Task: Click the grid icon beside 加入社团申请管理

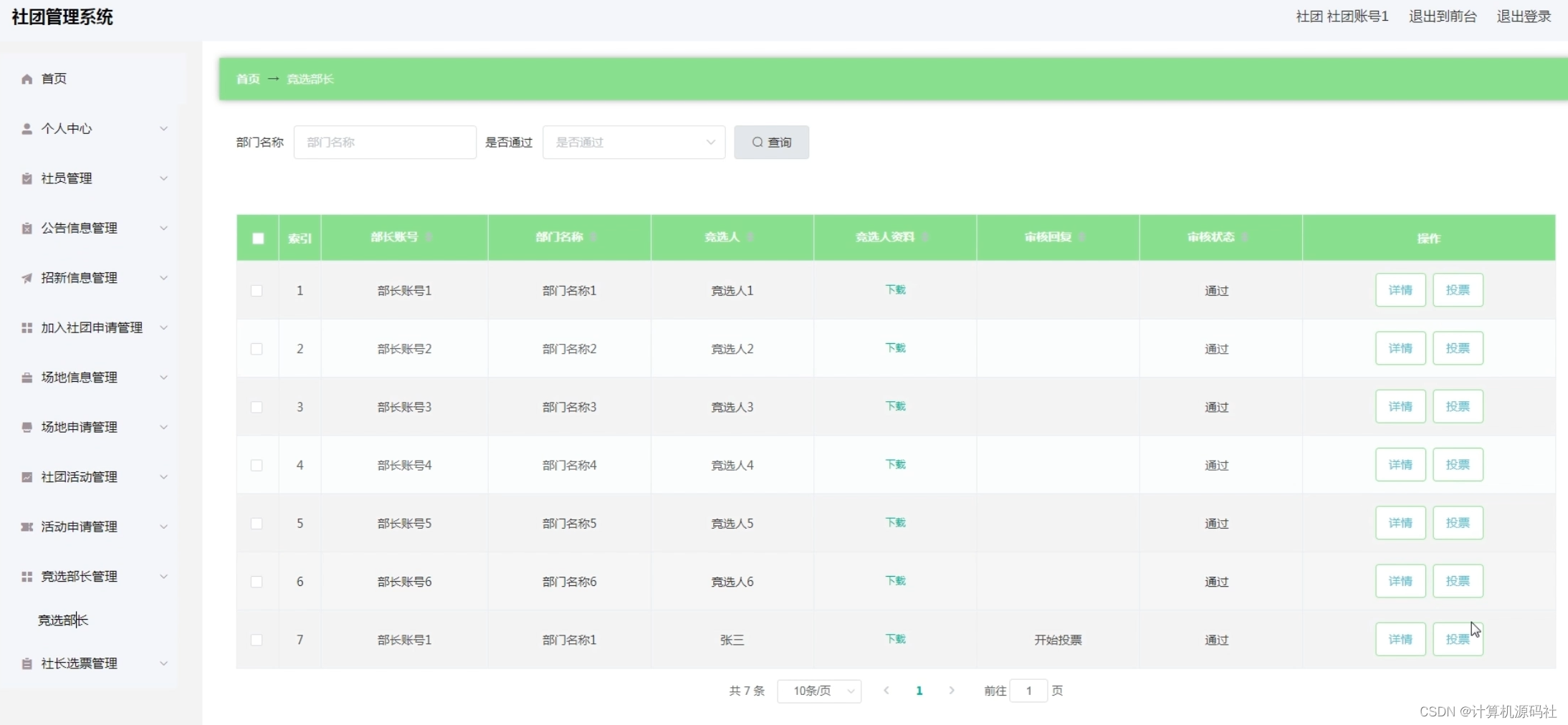Action: (27, 328)
